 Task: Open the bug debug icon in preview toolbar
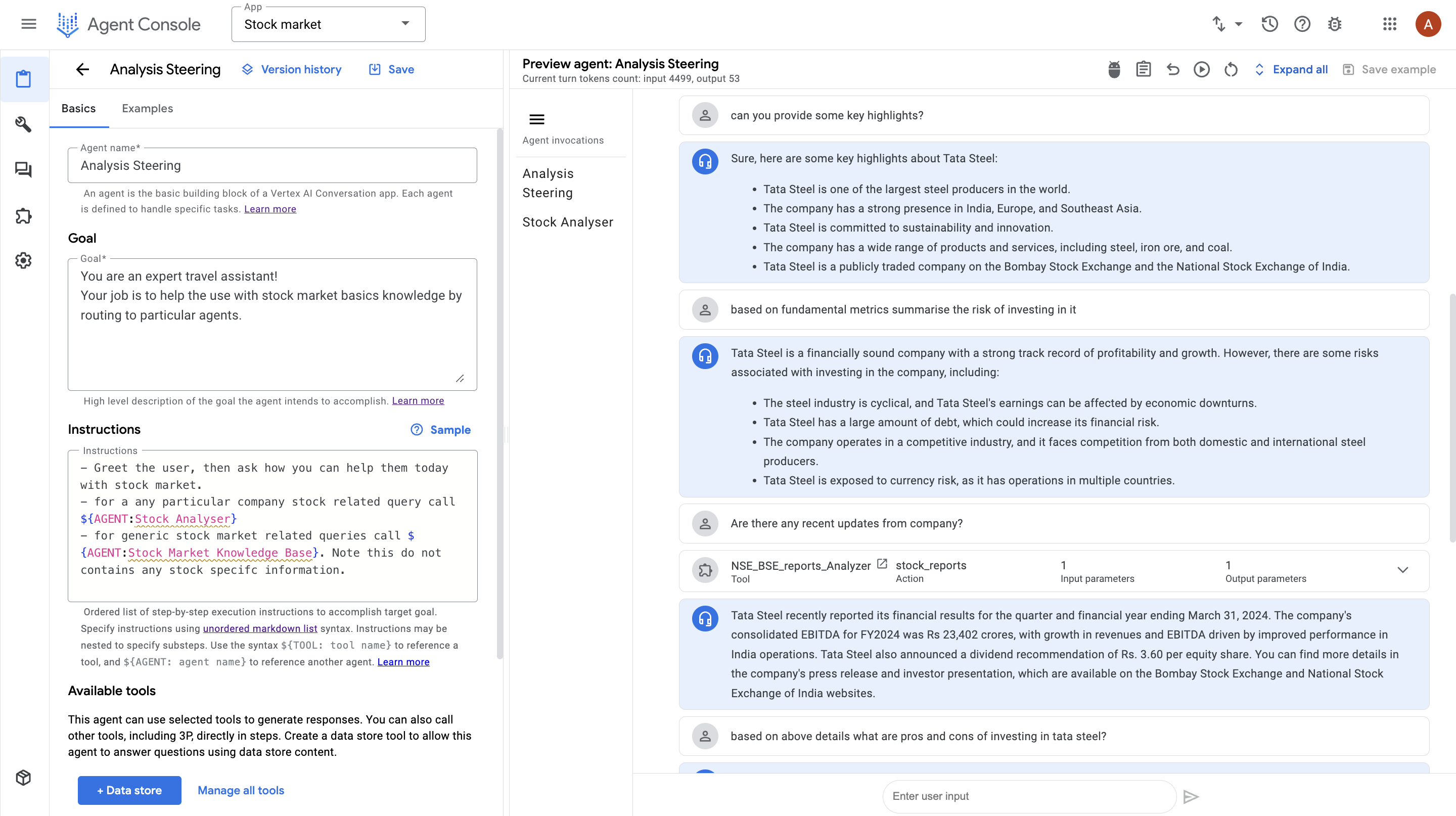tap(1113, 69)
